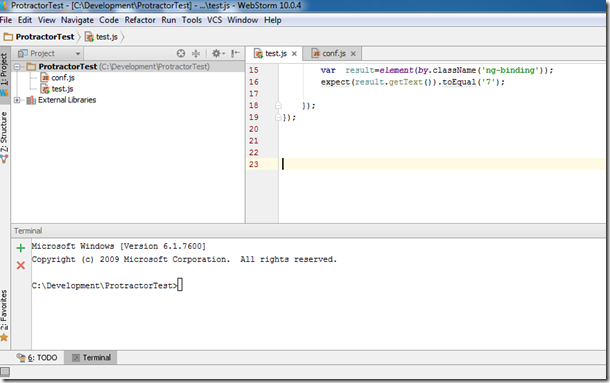Open the Project view dropdown
The width and height of the screenshot is (610, 383).
pos(50,53)
